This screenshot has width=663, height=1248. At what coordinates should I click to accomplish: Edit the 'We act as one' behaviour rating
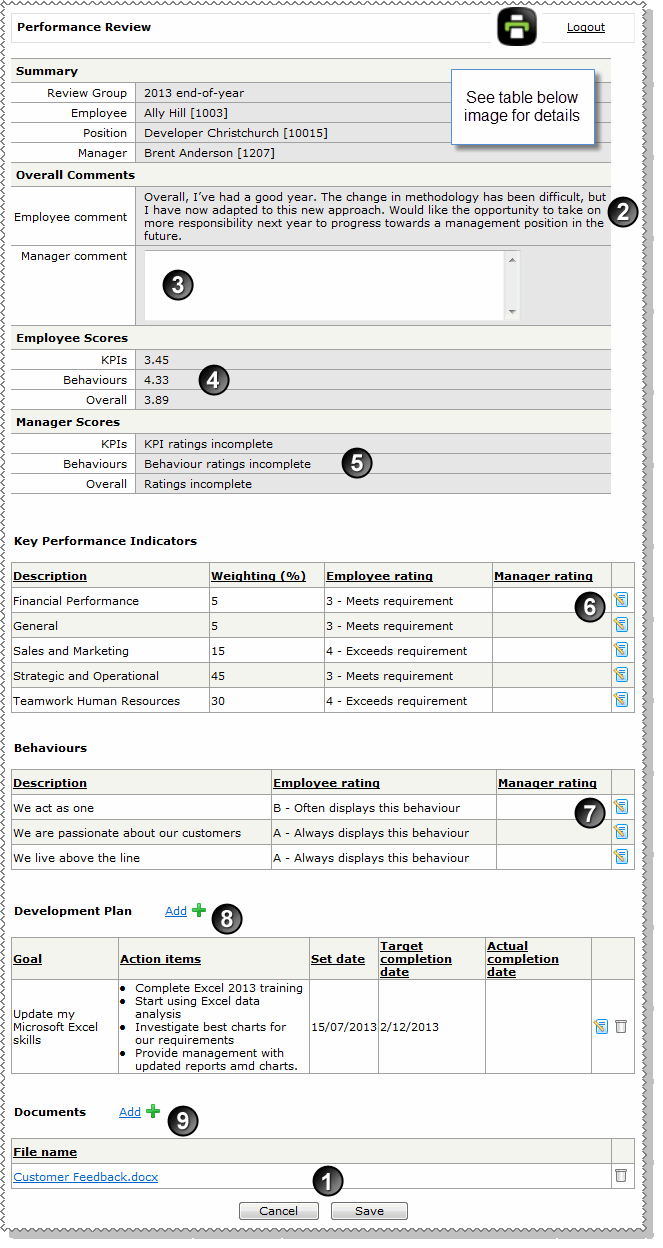(621, 807)
